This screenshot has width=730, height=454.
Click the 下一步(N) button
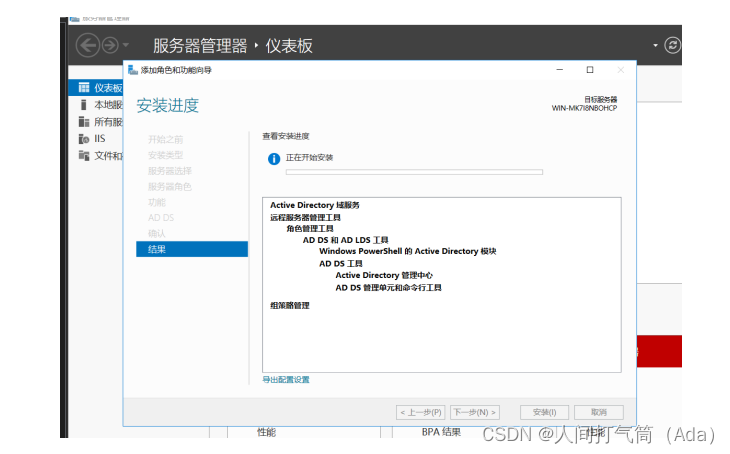click(x=475, y=412)
